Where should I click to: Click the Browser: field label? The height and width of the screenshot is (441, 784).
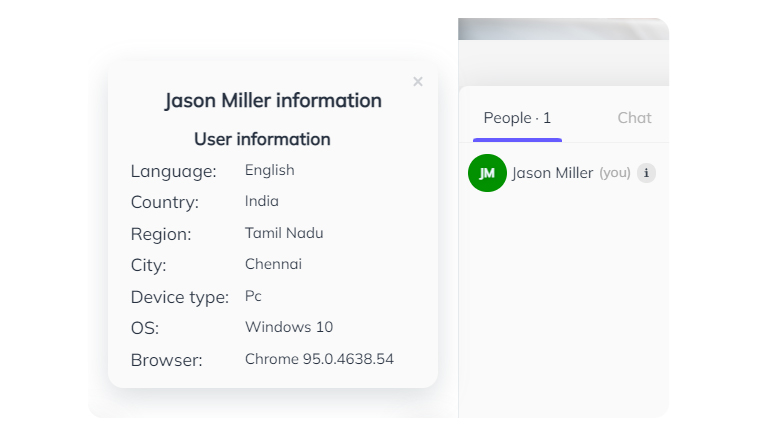click(x=166, y=360)
